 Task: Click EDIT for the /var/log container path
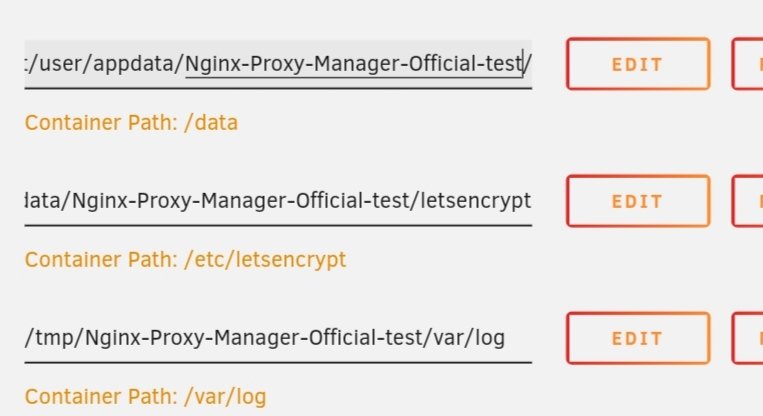(638, 339)
